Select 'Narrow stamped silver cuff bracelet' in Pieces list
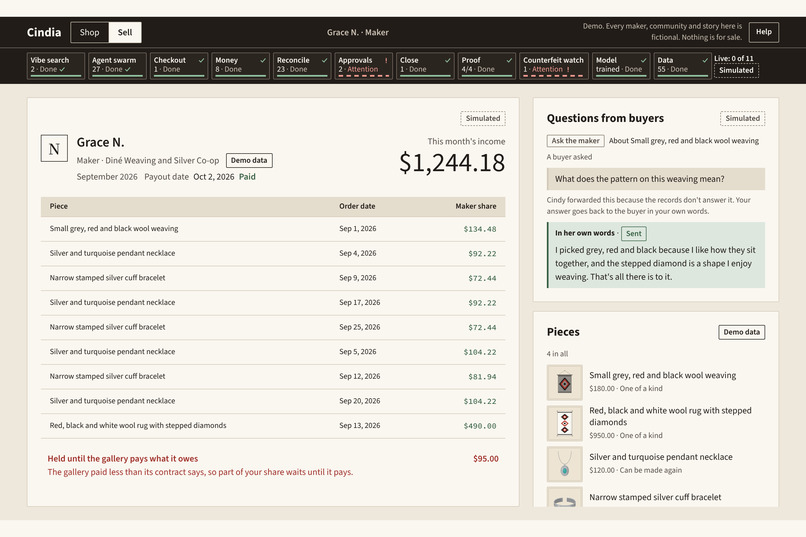The width and height of the screenshot is (806, 537). pyautogui.click(x=655, y=497)
